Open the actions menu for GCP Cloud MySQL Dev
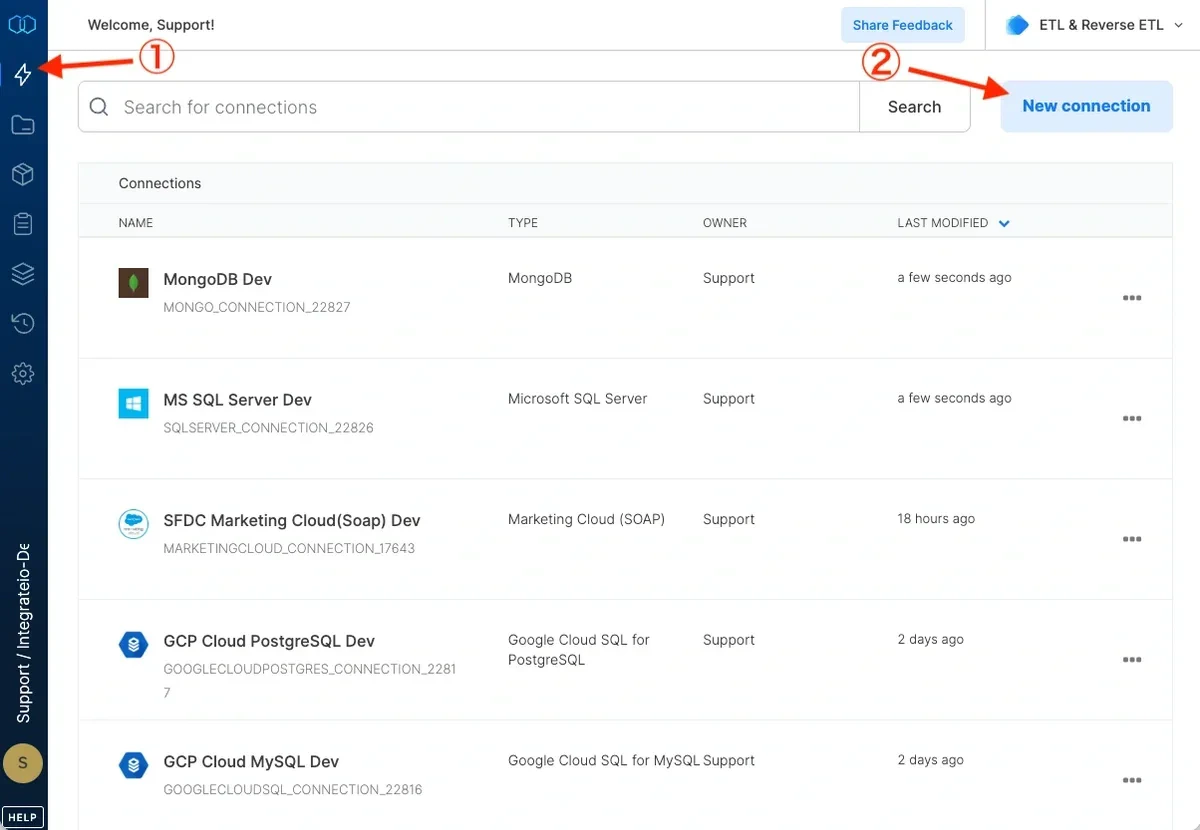This screenshot has width=1200, height=830. 1131,781
